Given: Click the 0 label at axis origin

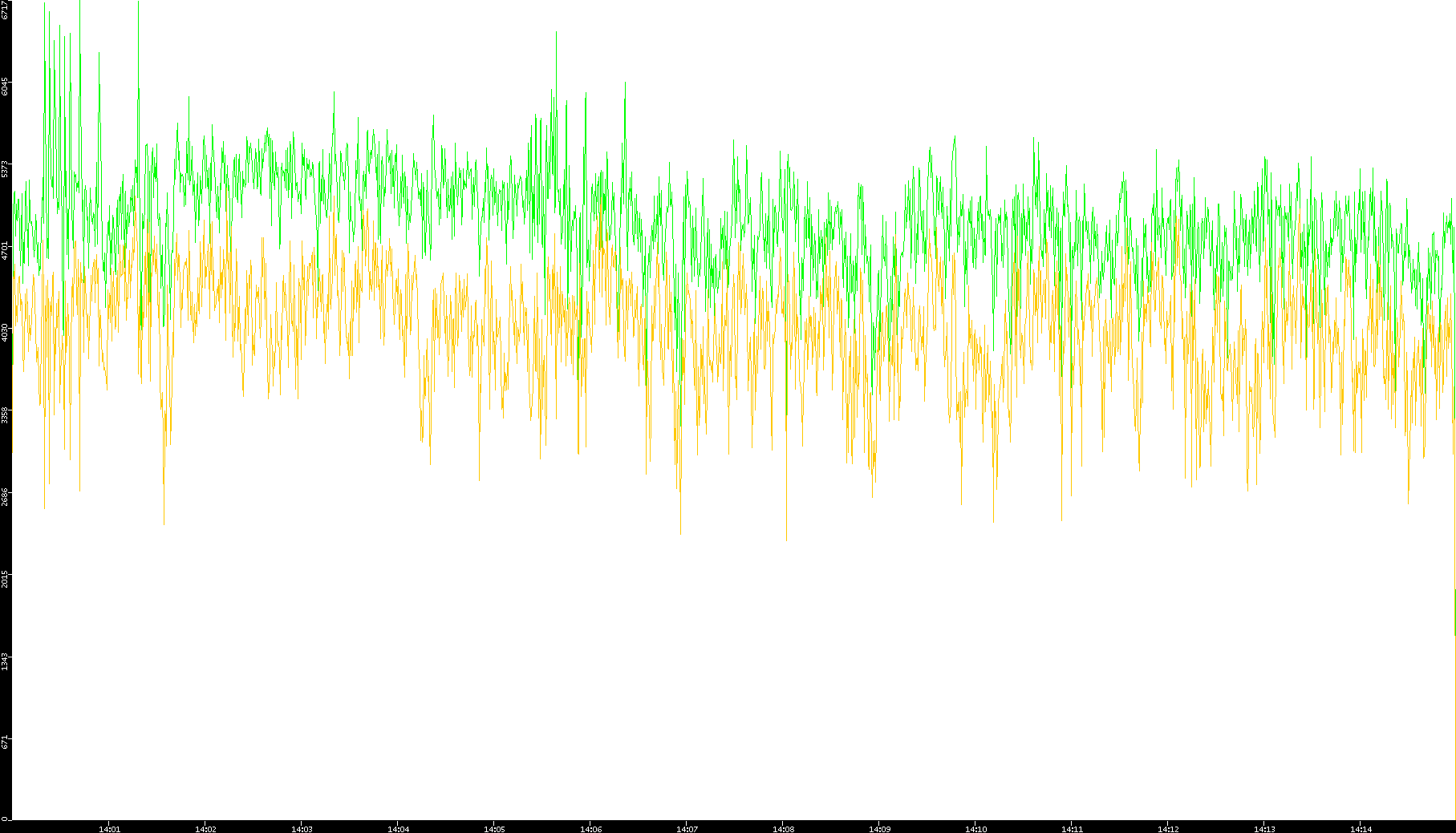Looking at the screenshot, I should [4, 819].
